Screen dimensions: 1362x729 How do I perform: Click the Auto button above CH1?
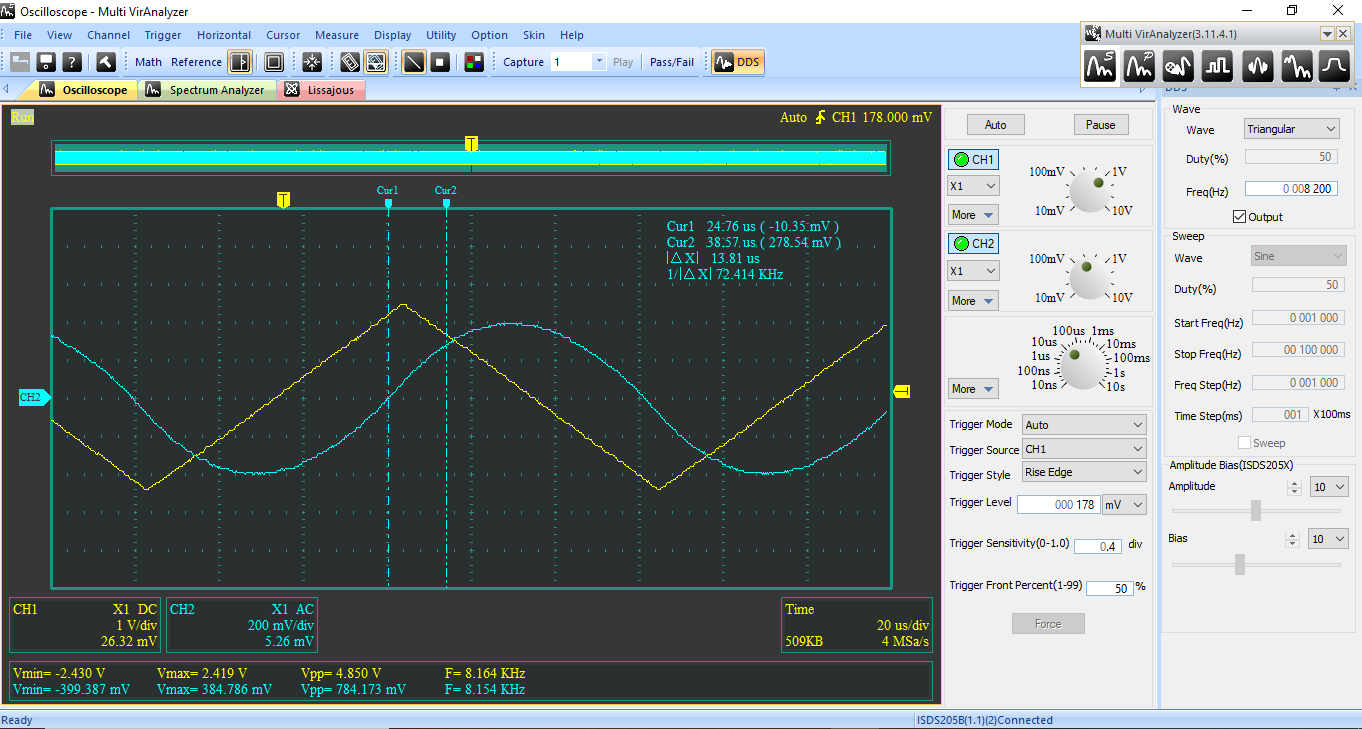pos(996,125)
